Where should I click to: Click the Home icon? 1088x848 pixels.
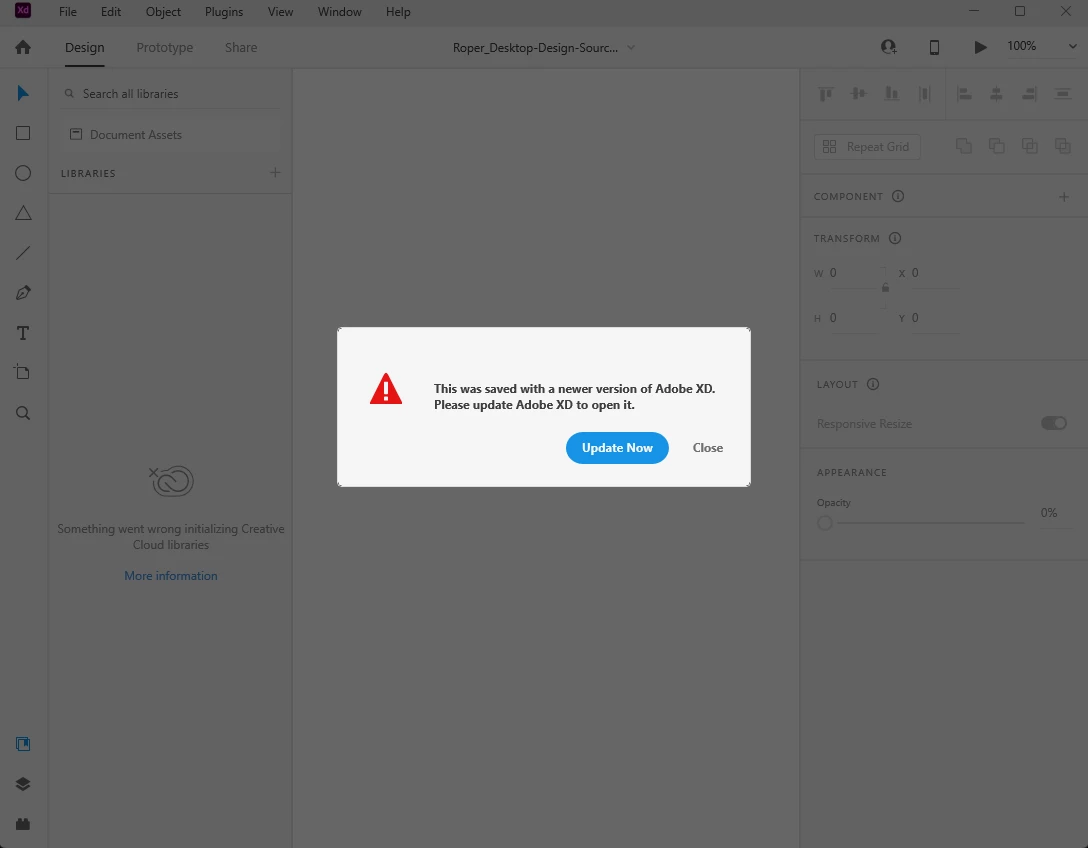click(x=23, y=47)
